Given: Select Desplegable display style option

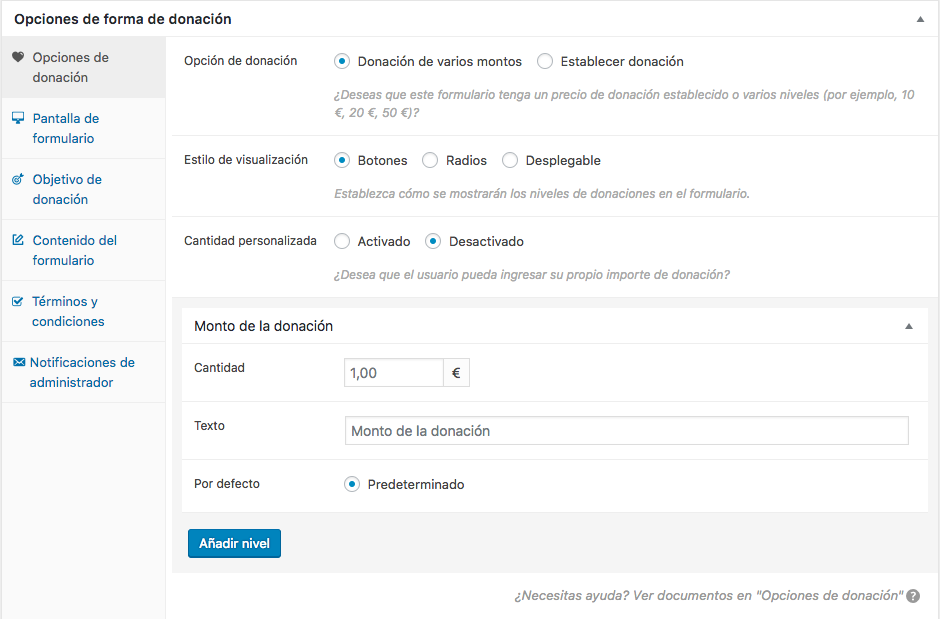Looking at the screenshot, I should point(510,160).
